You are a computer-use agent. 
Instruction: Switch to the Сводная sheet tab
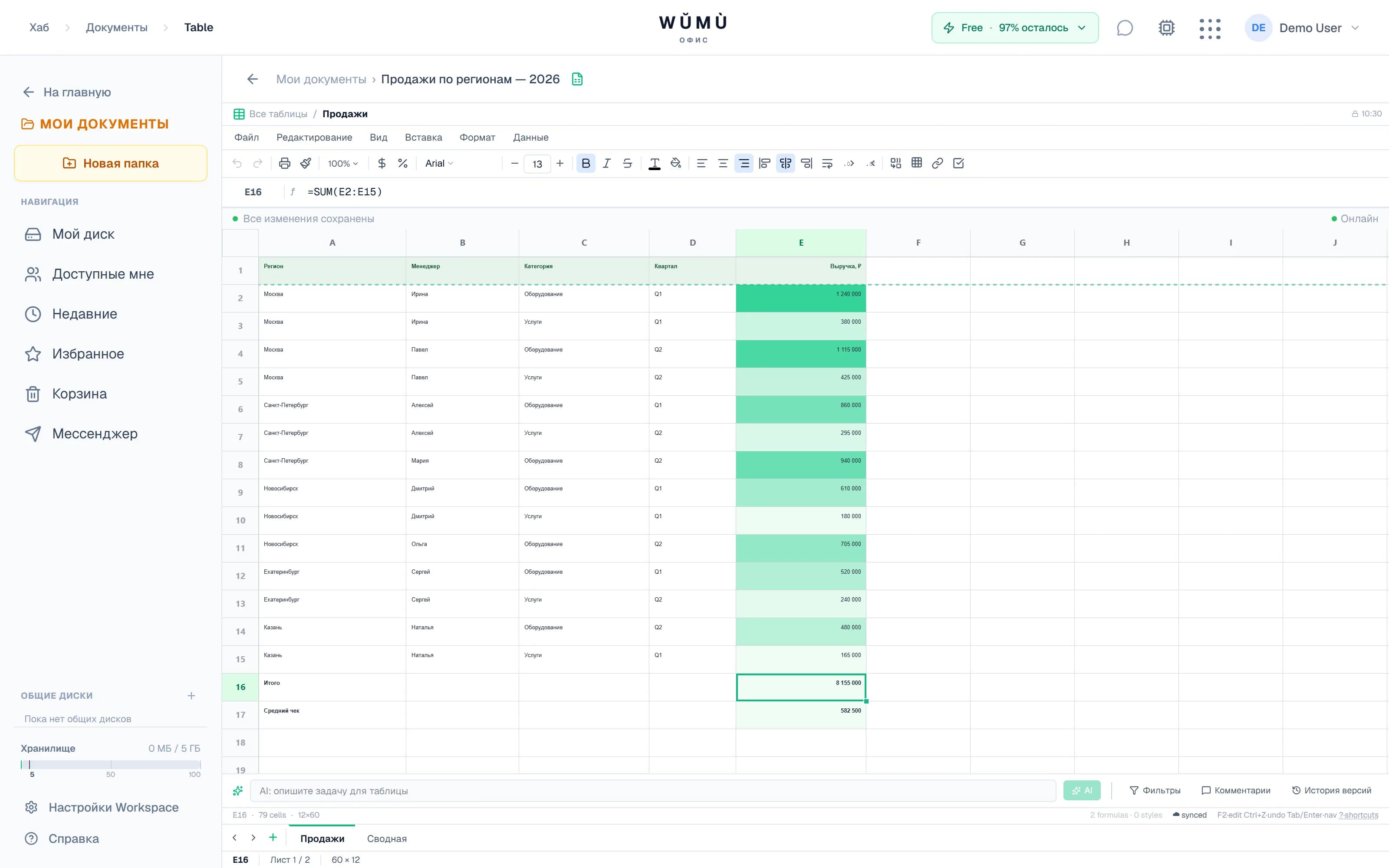pos(387,839)
